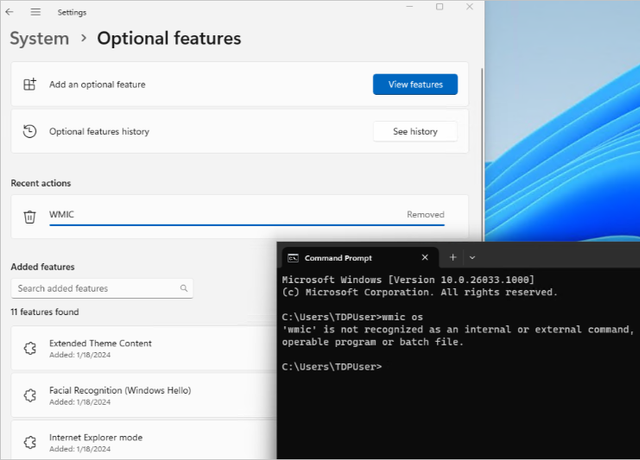Image resolution: width=640 pixels, height=460 pixels.
Task: Open a new terminal tab with plus
Action: (453, 257)
